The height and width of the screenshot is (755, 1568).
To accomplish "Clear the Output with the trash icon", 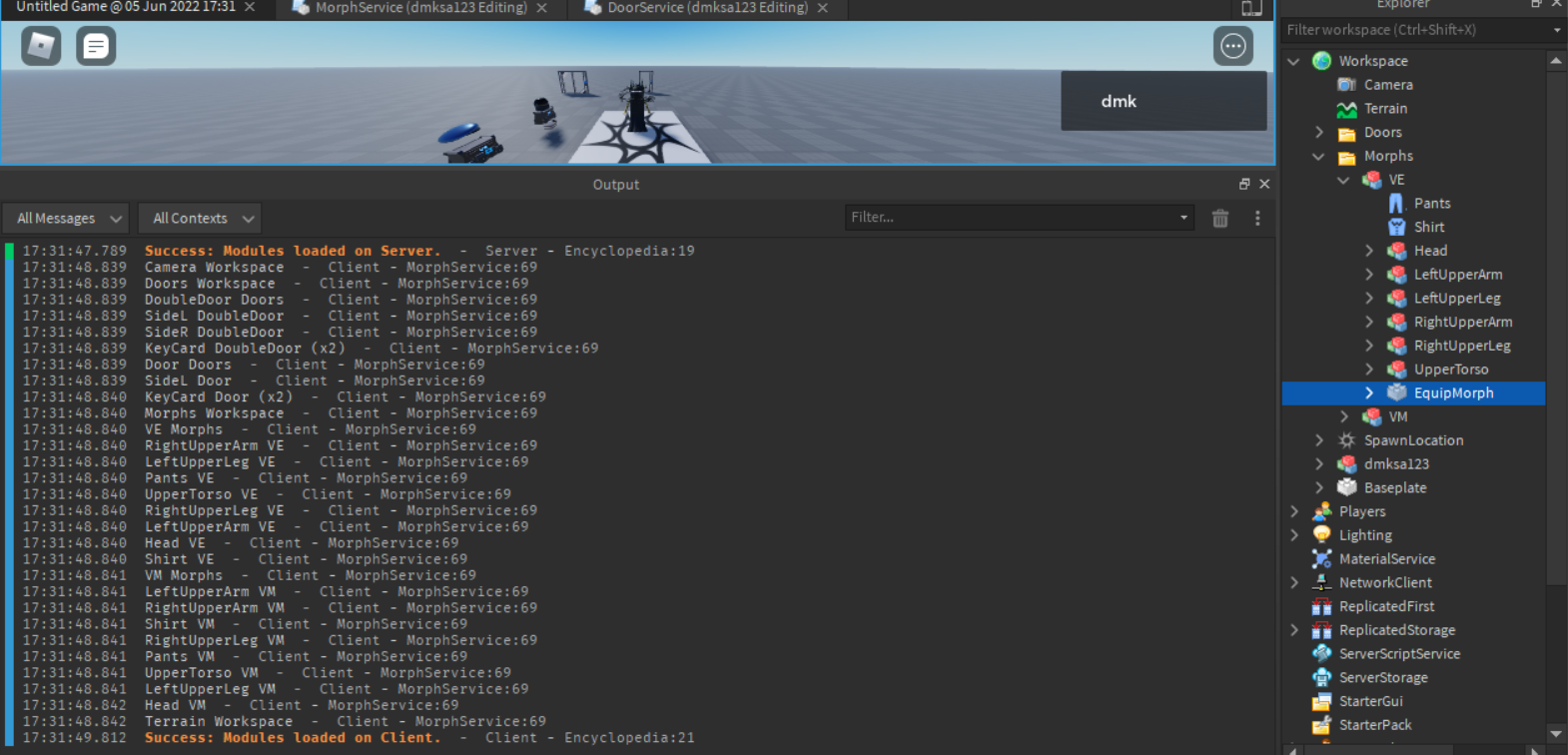I will pos(1220,218).
